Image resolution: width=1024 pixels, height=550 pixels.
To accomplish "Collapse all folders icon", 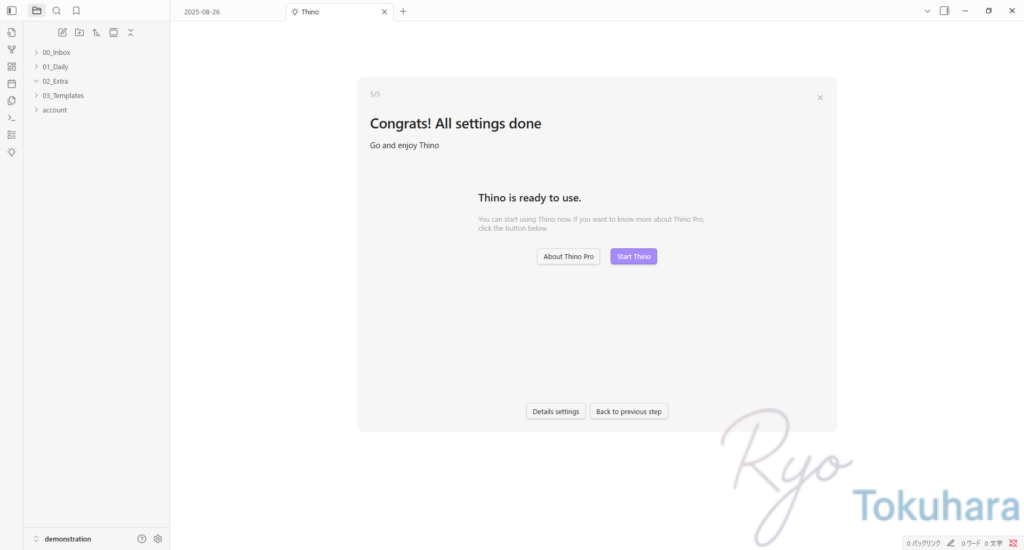I will 131,32.
